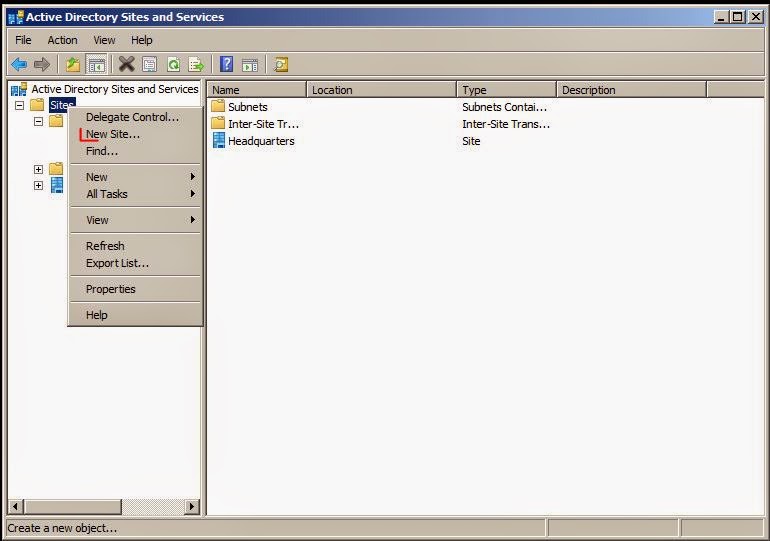This screenshot has height=541, width=770.
Task: Click the Subnets Contai... type cell
Action: [x=504, y=107]
